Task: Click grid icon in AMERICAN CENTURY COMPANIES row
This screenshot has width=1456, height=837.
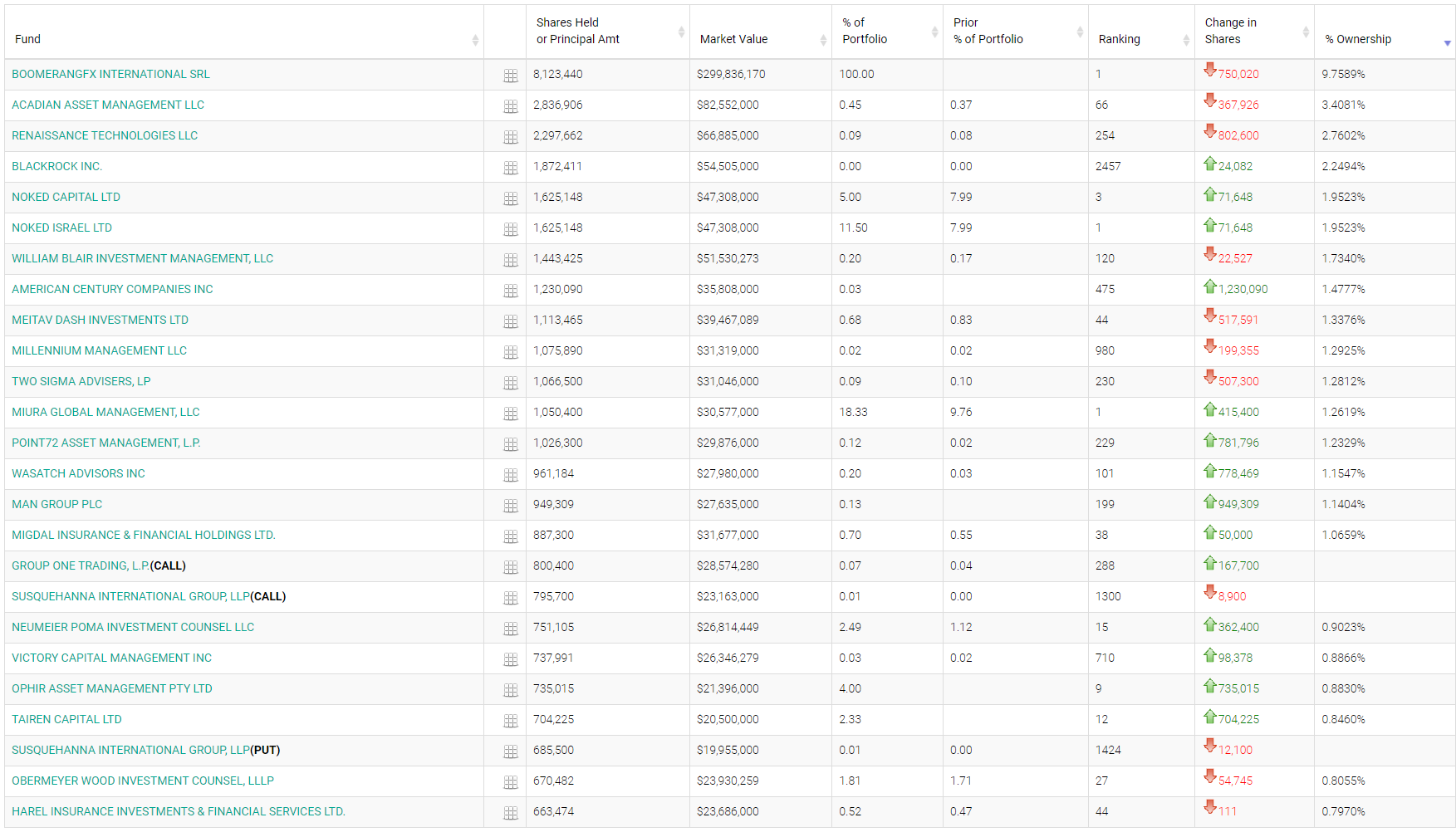Action: point(511,291)
